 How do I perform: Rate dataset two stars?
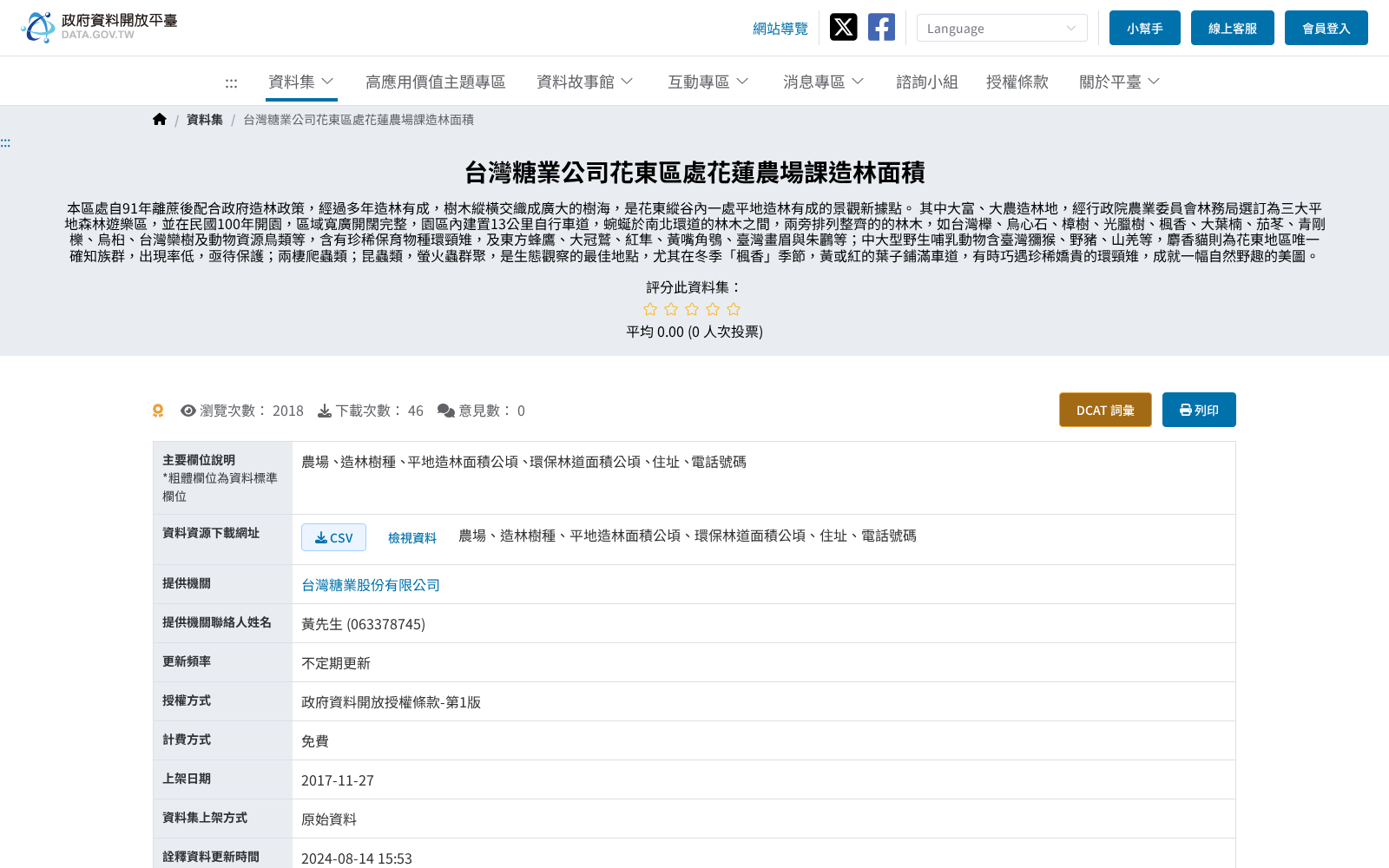point(671,309)
